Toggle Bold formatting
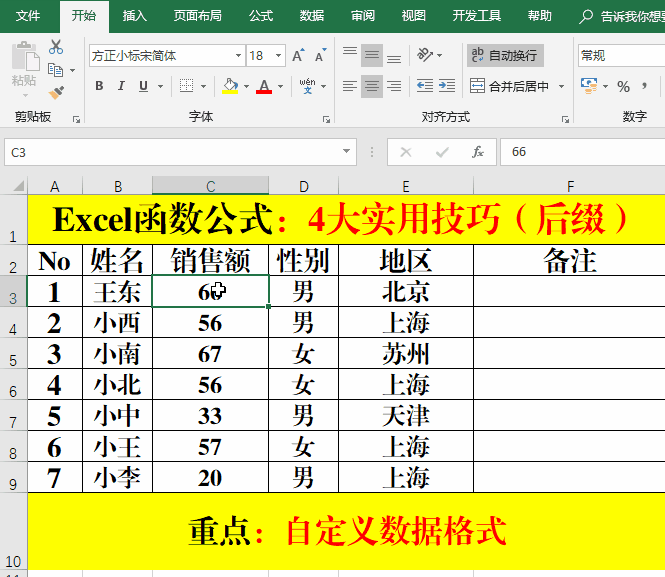The image size is (665, 577). [x=99, y=86]
